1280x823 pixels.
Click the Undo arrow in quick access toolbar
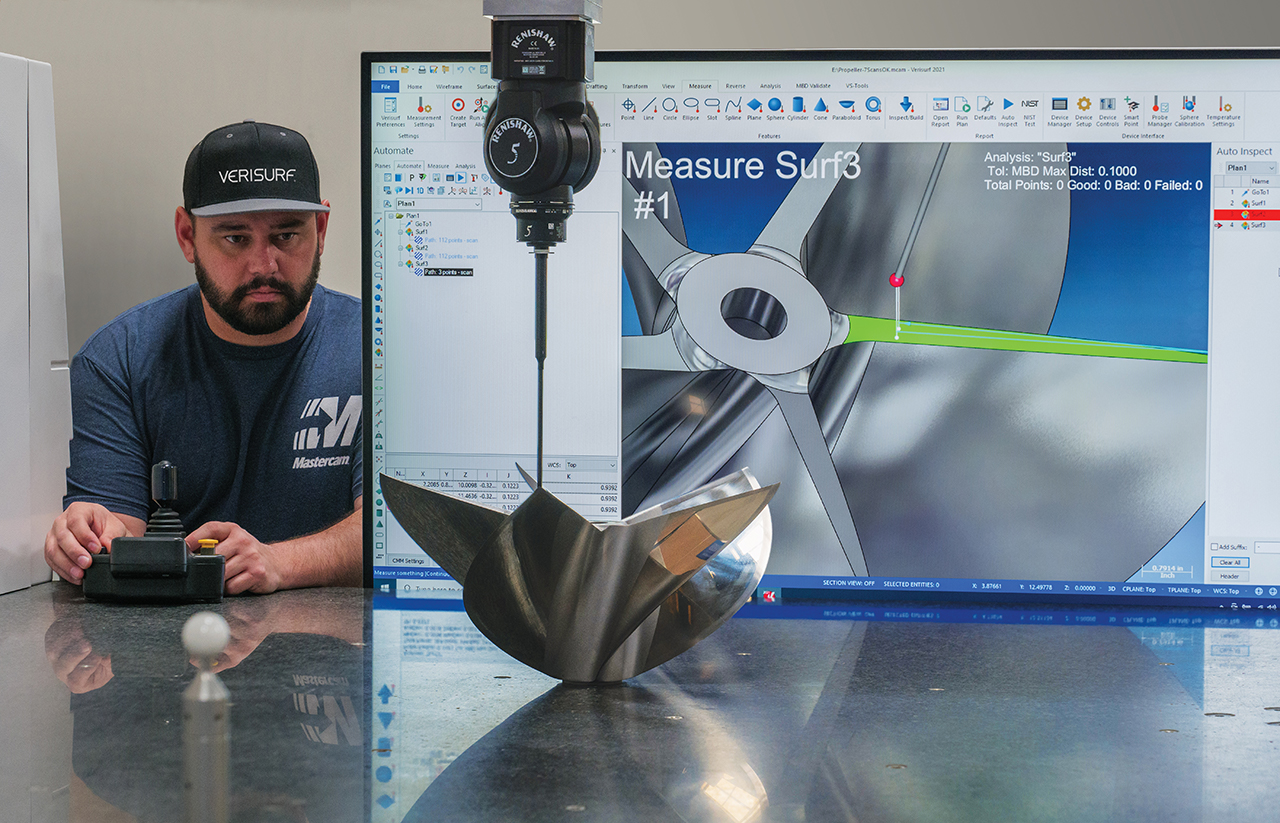pos(460,69)
